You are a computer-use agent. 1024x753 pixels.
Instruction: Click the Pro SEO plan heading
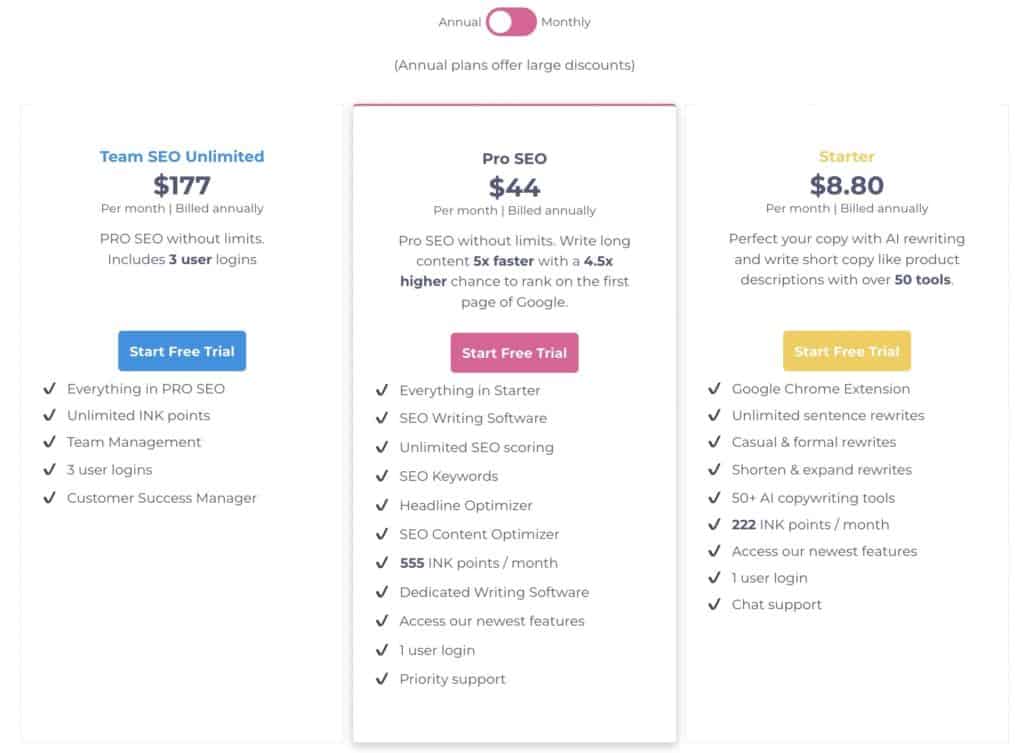[x=514, y=159]
